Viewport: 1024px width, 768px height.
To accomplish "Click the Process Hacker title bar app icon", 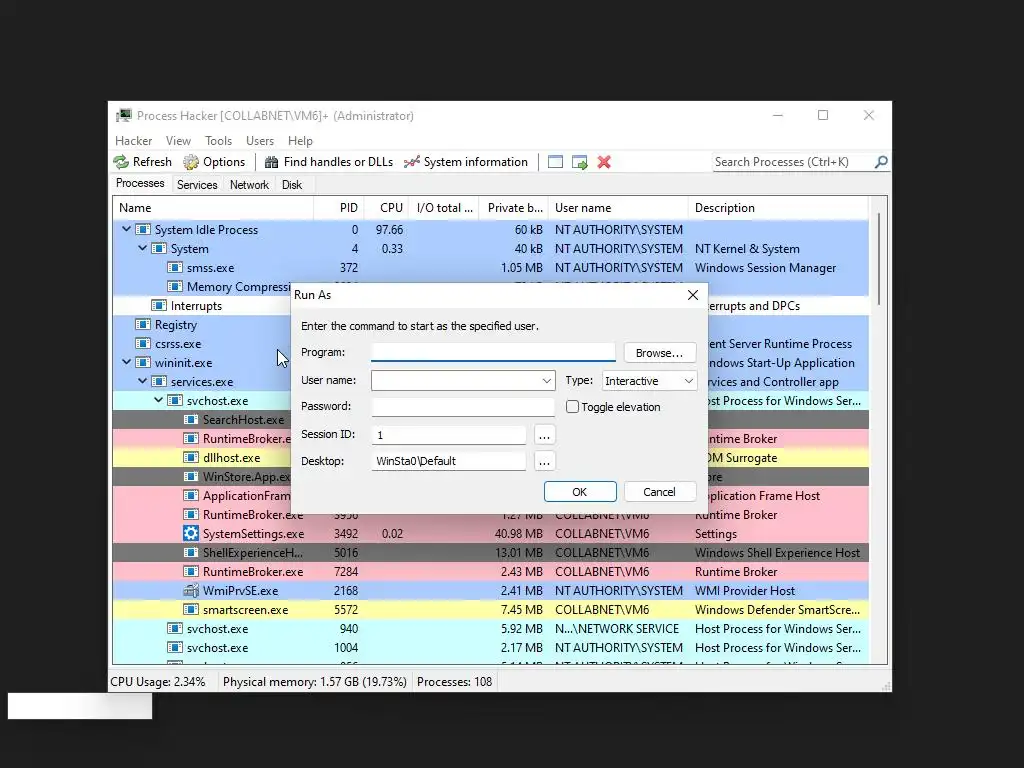I will click(x=123, y=116).
